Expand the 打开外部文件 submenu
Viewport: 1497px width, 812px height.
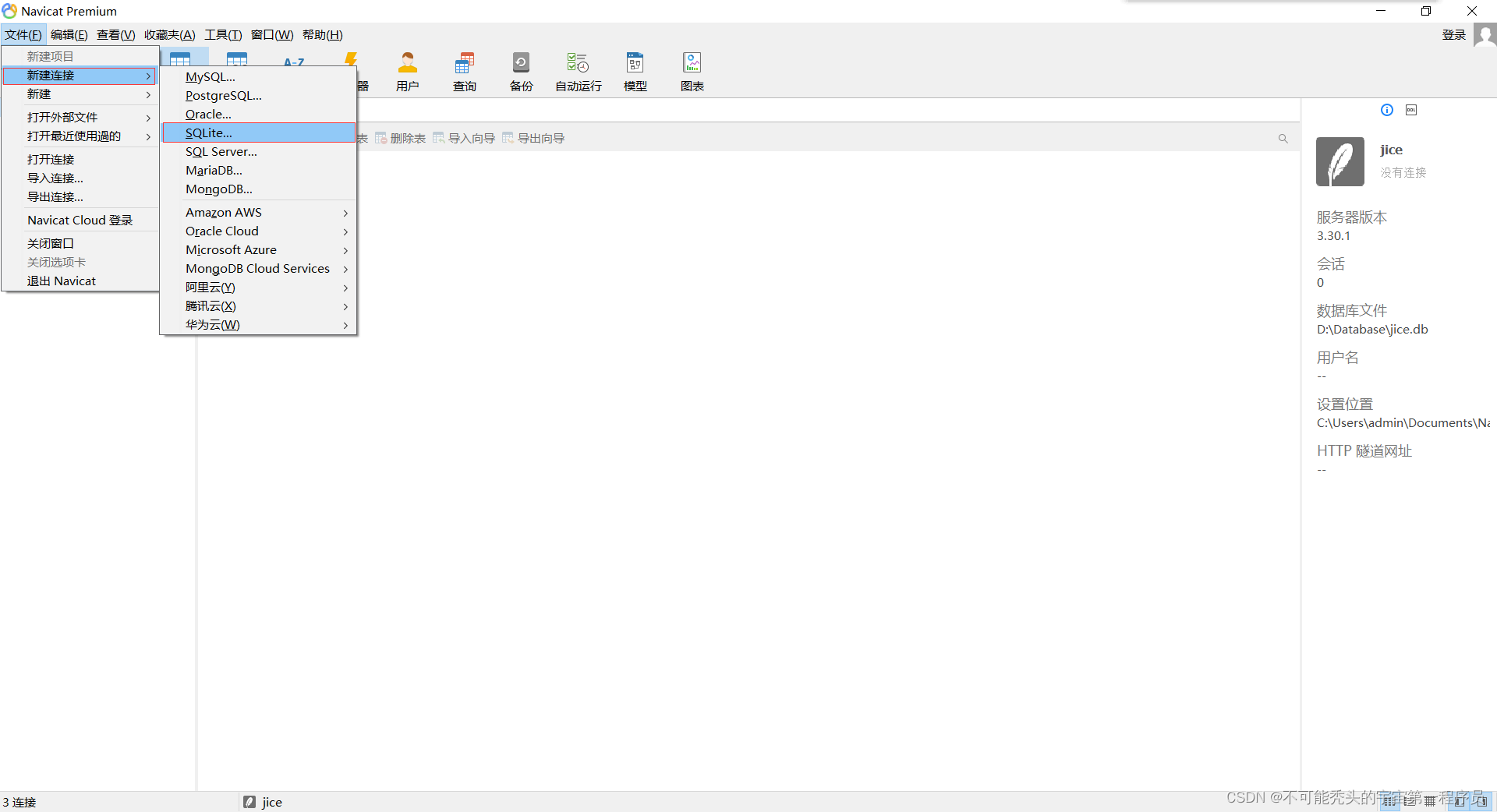80,118
